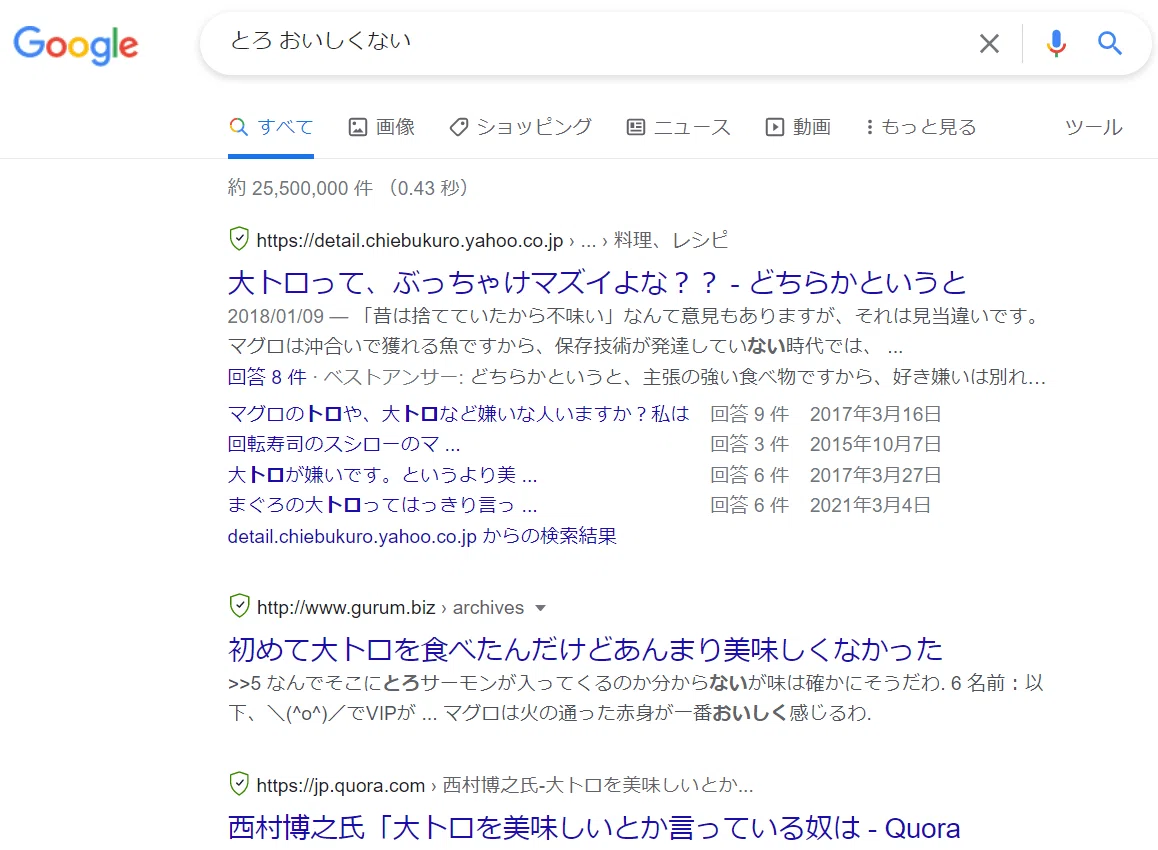
Task: Click the http://www.gurum.biz URL text
Action: [346, 608]
